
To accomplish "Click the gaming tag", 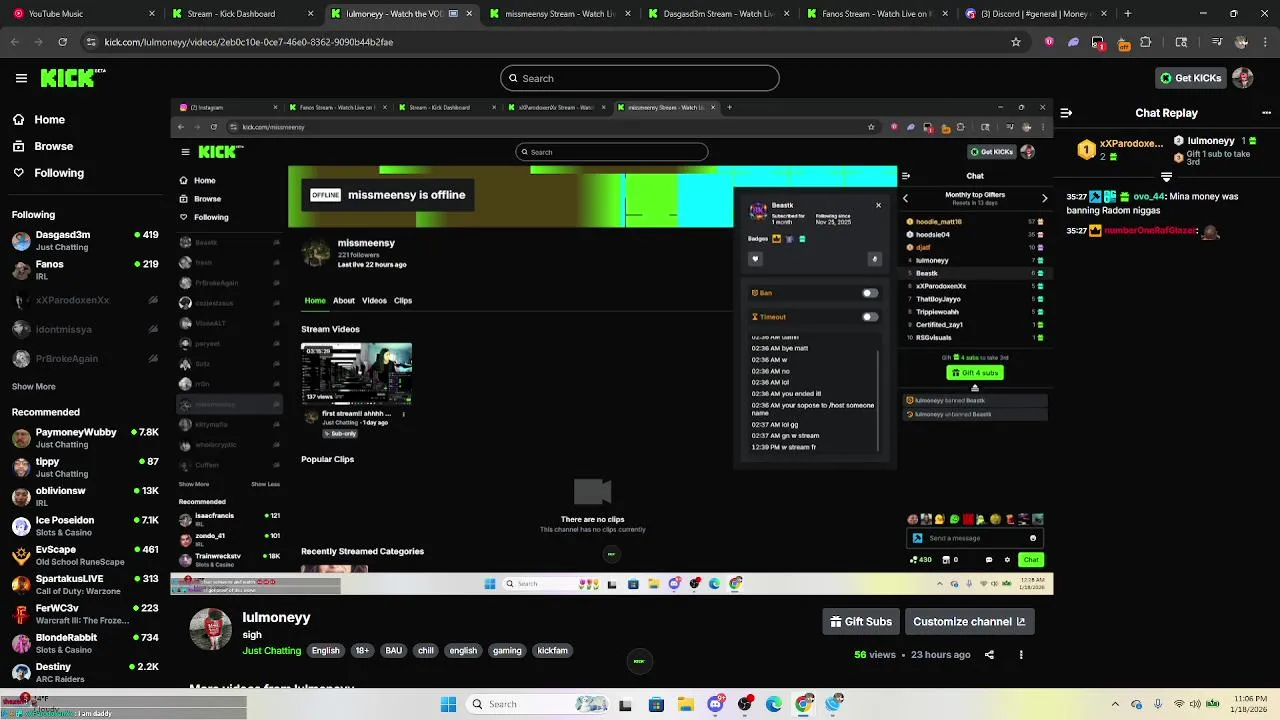I will point(507,651).
